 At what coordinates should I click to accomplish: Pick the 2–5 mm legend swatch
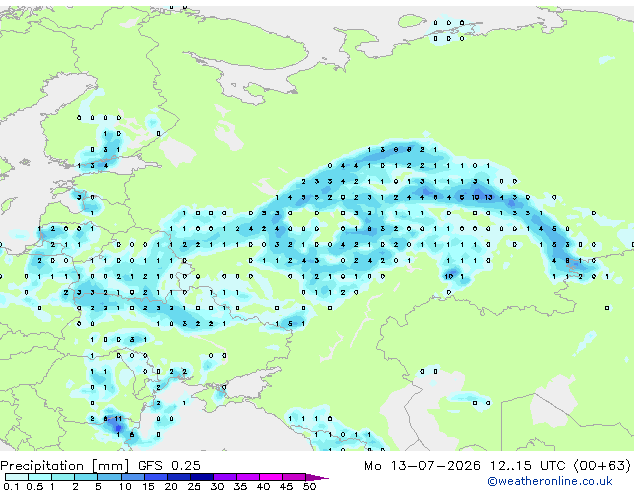click(86, 477)
